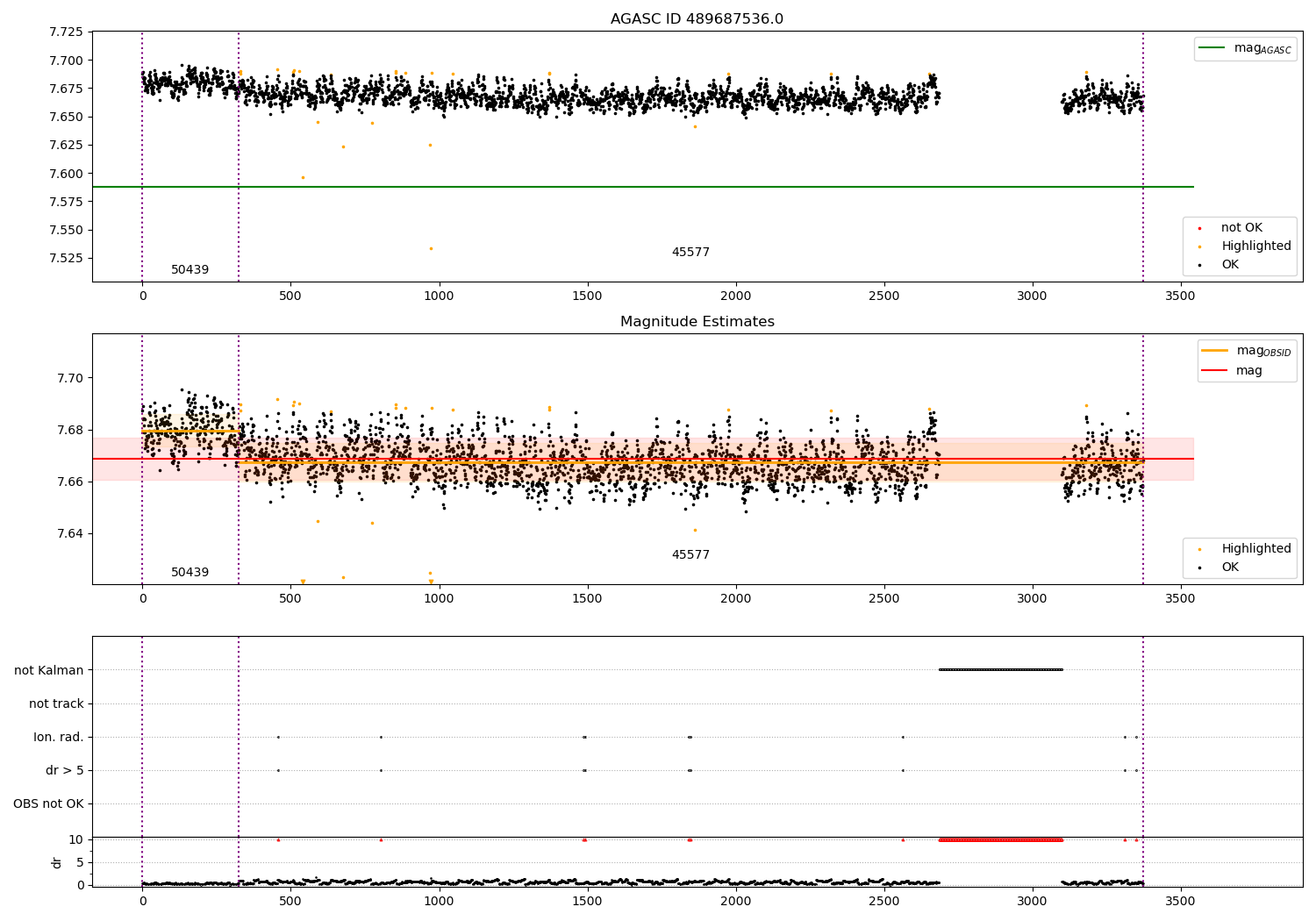This screenshot has height=921, width=1316.
Task: Click the red dr points band at 10
Action: tap(1000, 839)
